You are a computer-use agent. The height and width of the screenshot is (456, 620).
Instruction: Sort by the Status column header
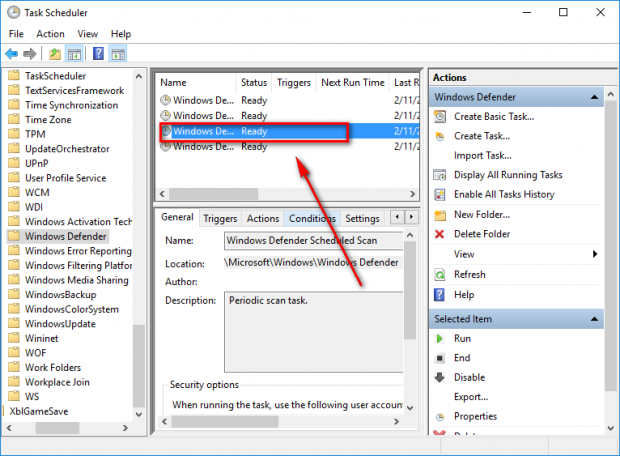pos(254,82)
